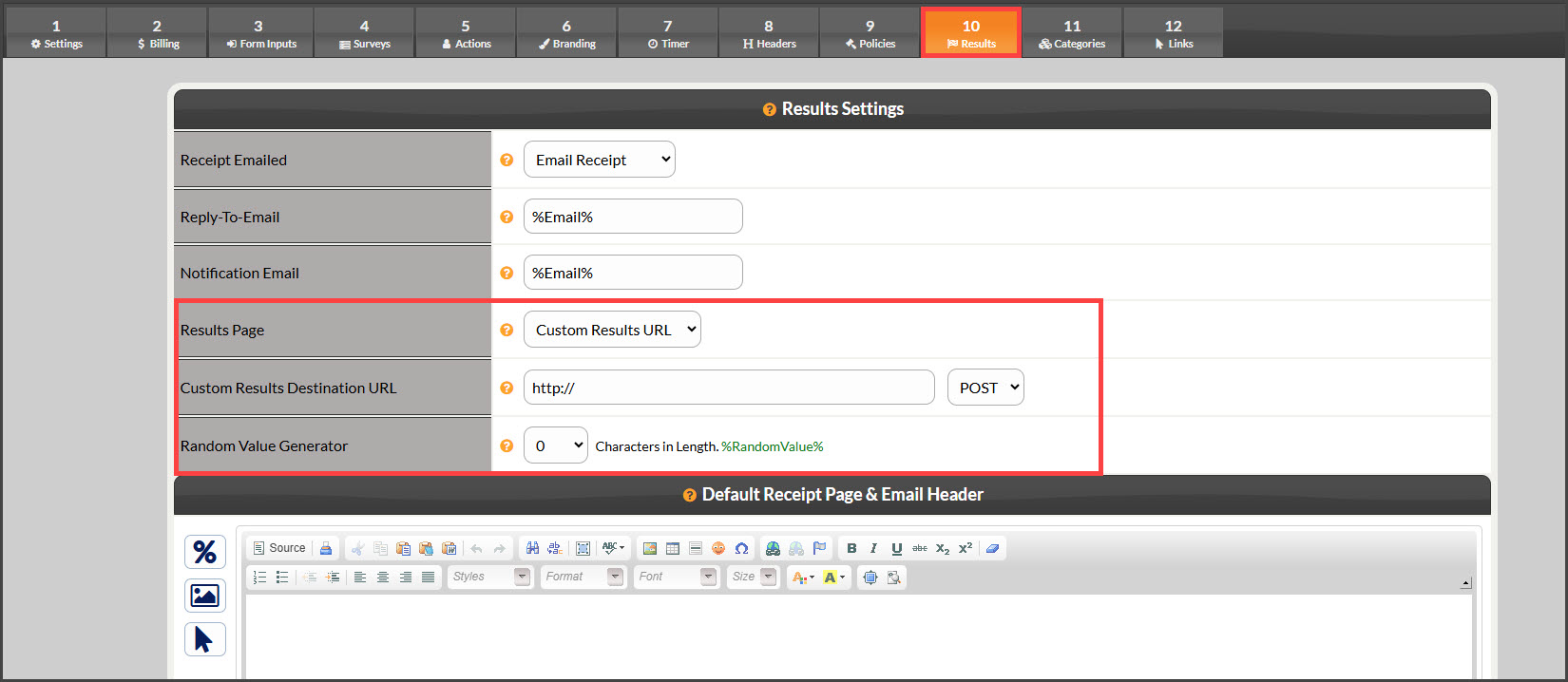Click the Insert Table icon
Viewport: 1568px width, 682px height.
click(673, 548)
